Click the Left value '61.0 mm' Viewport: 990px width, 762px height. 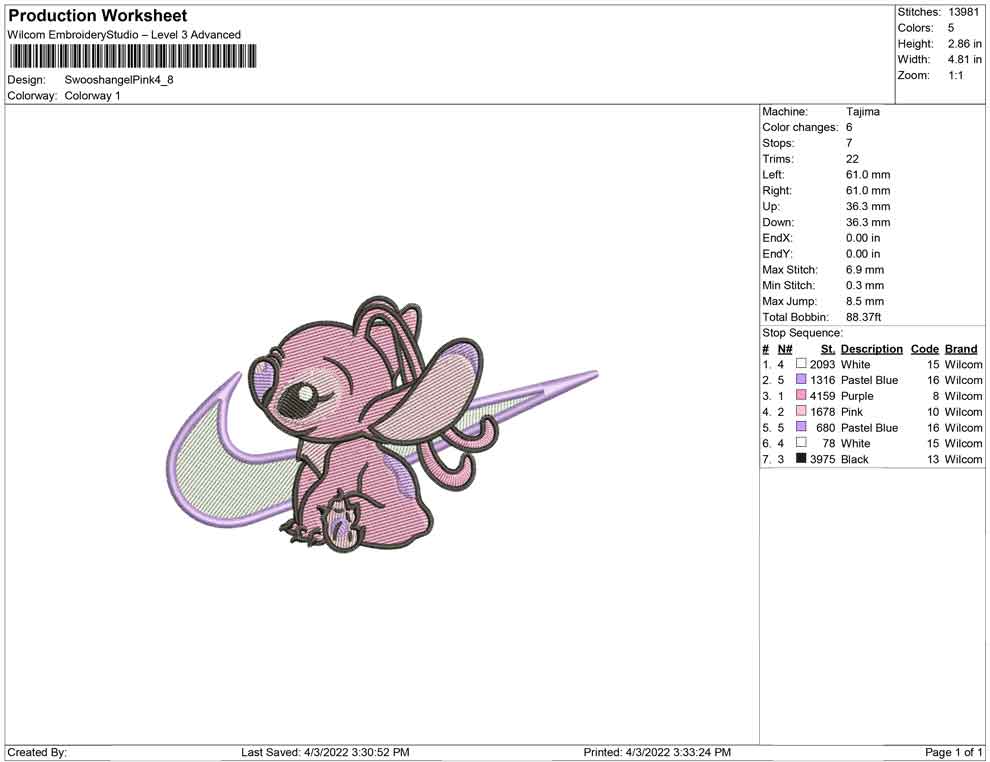868,175
